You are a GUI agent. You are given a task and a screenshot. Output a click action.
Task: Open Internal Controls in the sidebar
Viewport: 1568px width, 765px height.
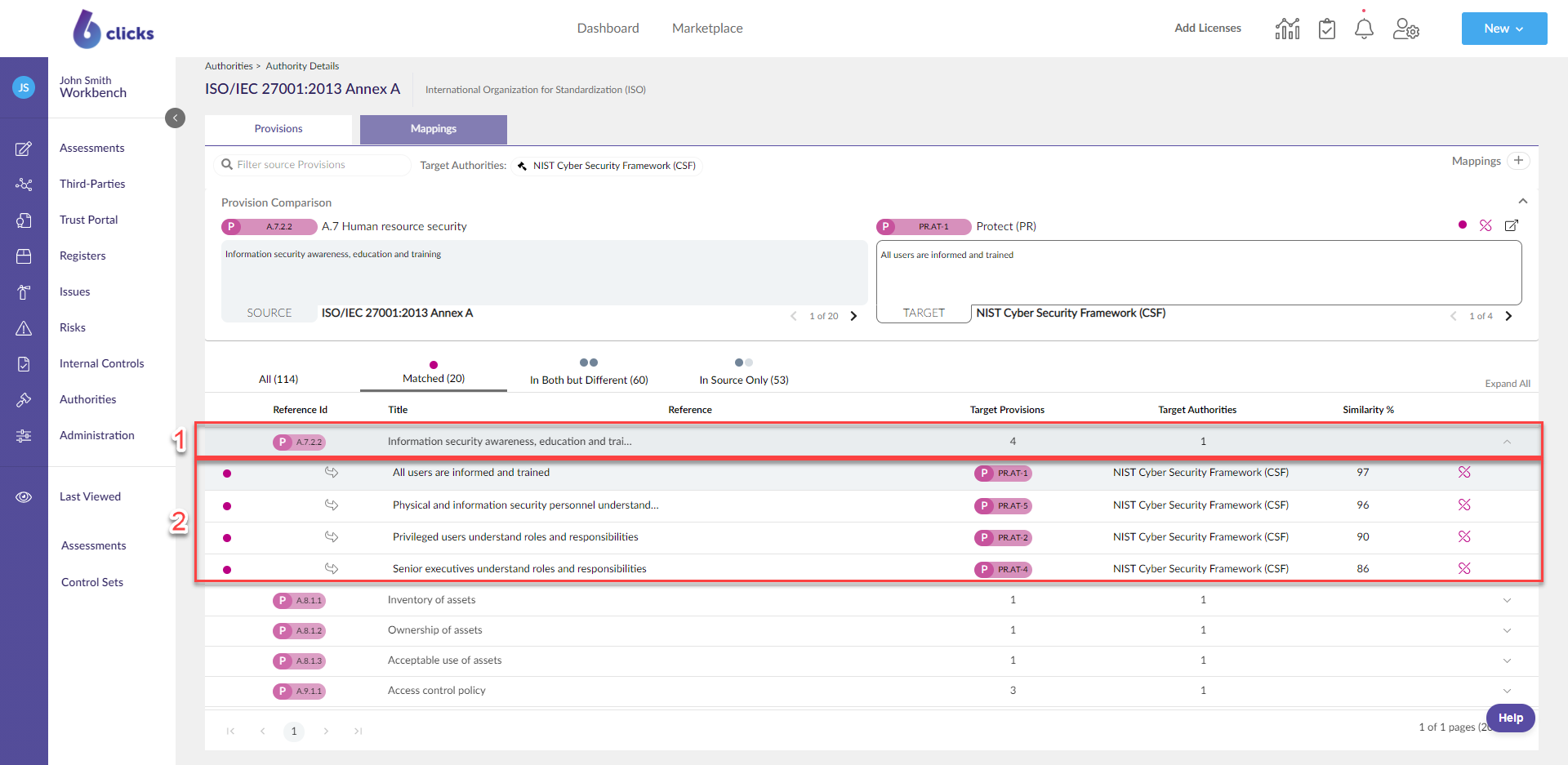[101, 363]
